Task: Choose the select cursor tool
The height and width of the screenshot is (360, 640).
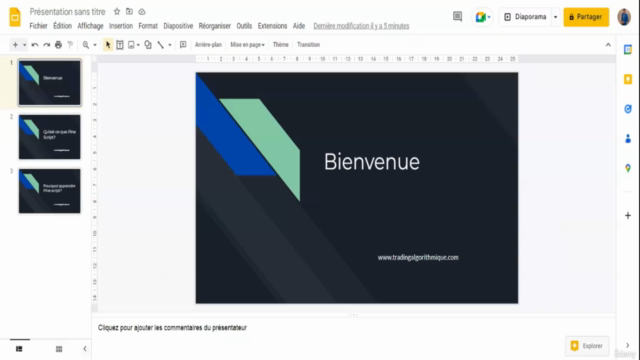Action: [x=108, y=45]
